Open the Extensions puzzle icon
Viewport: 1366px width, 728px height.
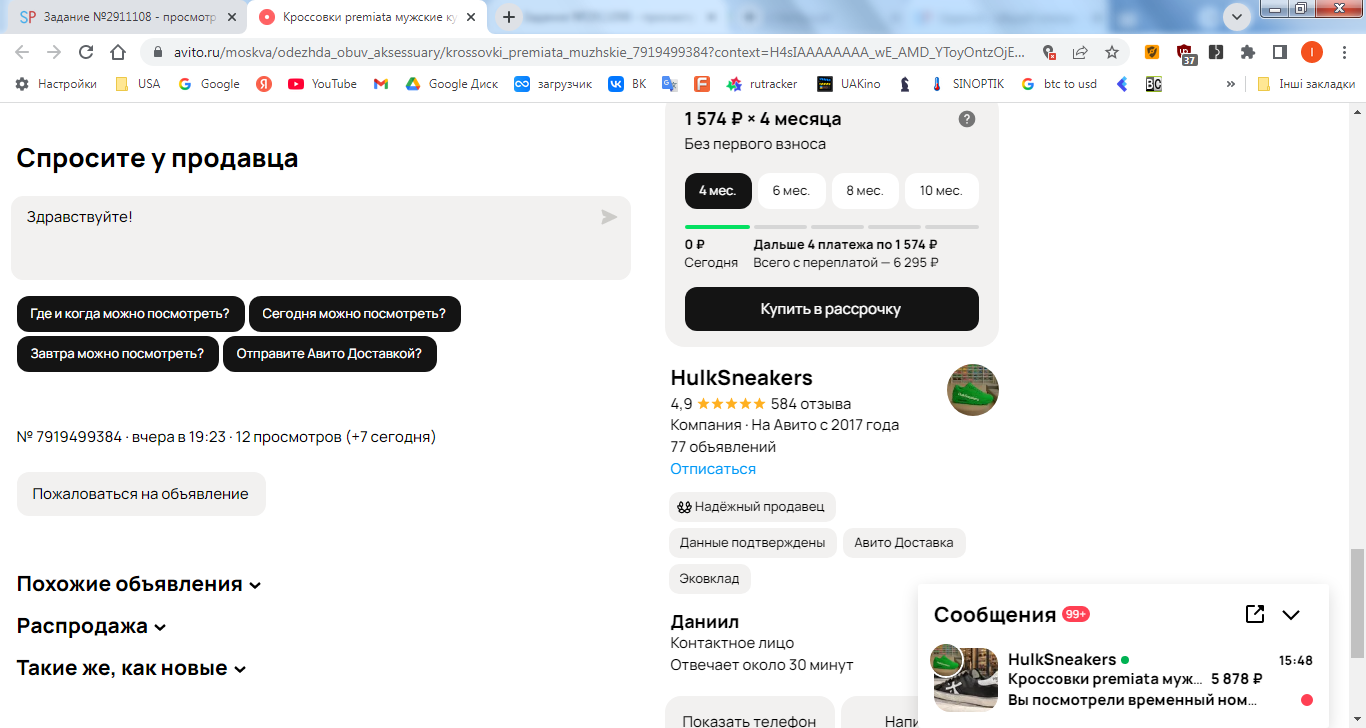click(x=1248, y=52)
